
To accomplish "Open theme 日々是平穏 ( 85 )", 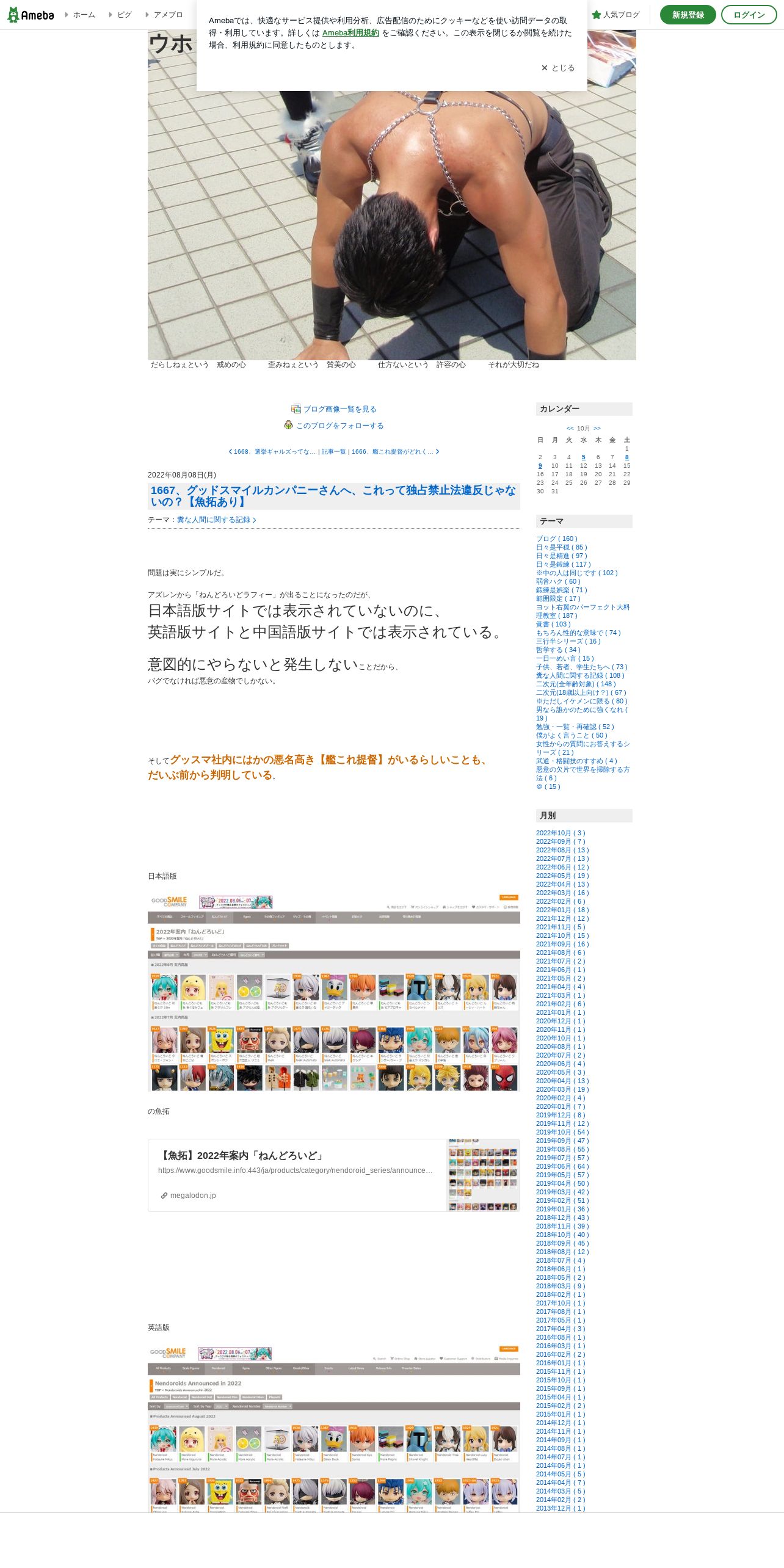I will (x=562, y=547).
